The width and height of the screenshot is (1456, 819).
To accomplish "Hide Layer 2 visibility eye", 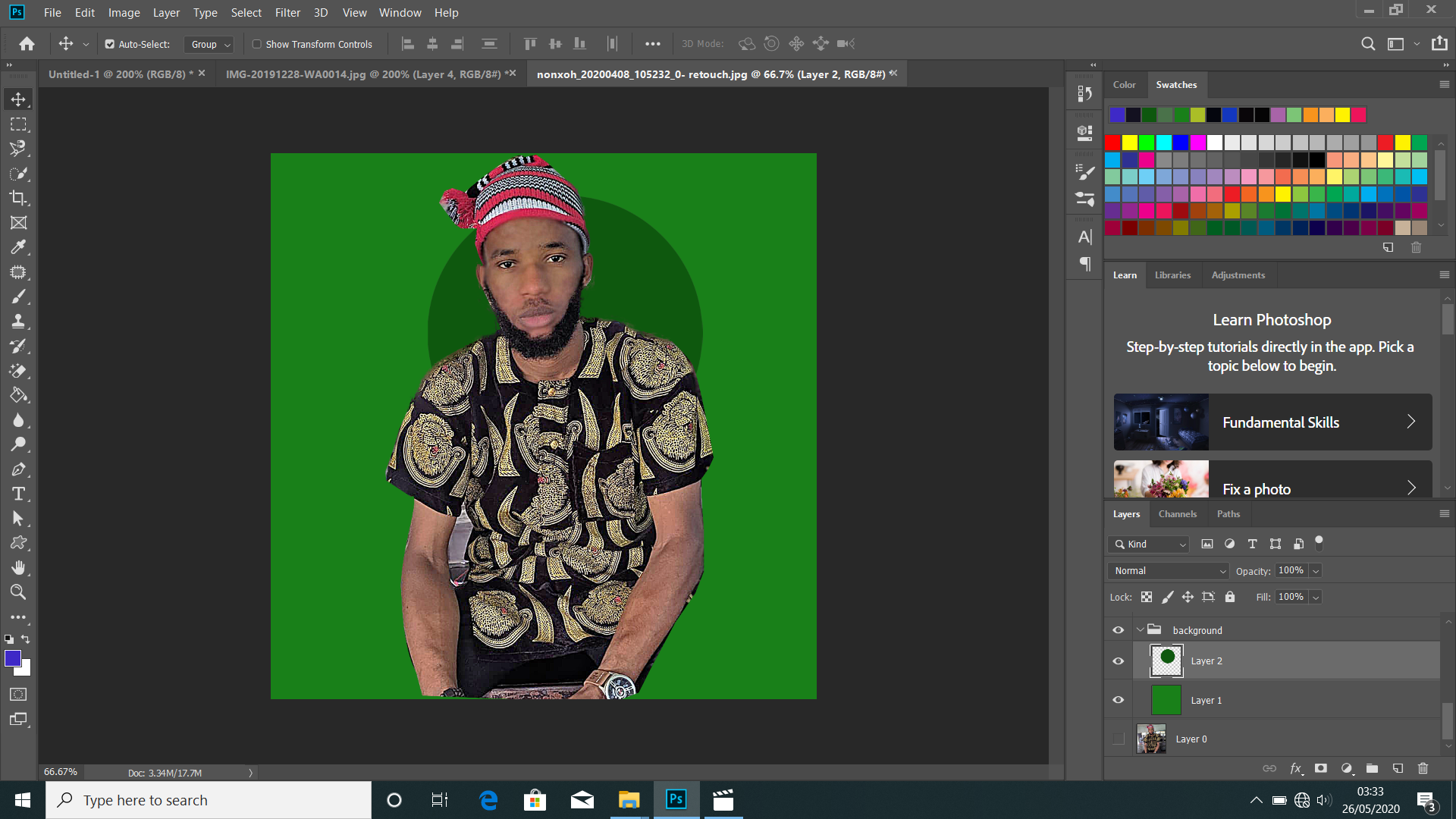I will (x=1118, y=661).
